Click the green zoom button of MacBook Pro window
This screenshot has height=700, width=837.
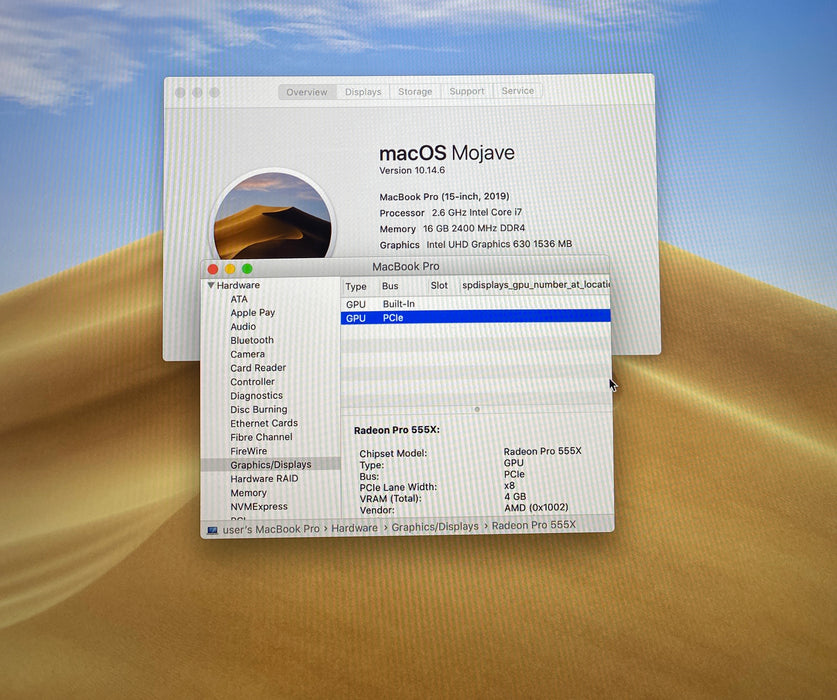coord(247,269)
